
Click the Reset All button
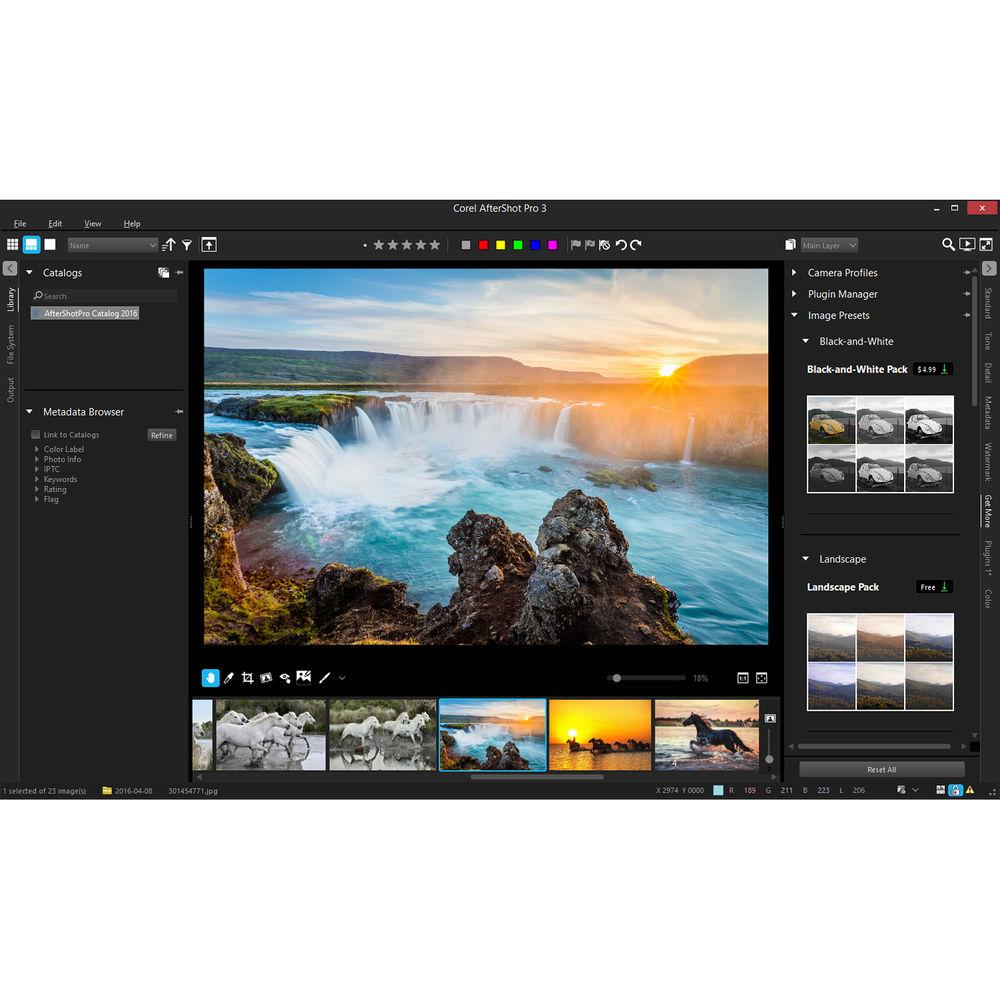(x=881, y=769)
